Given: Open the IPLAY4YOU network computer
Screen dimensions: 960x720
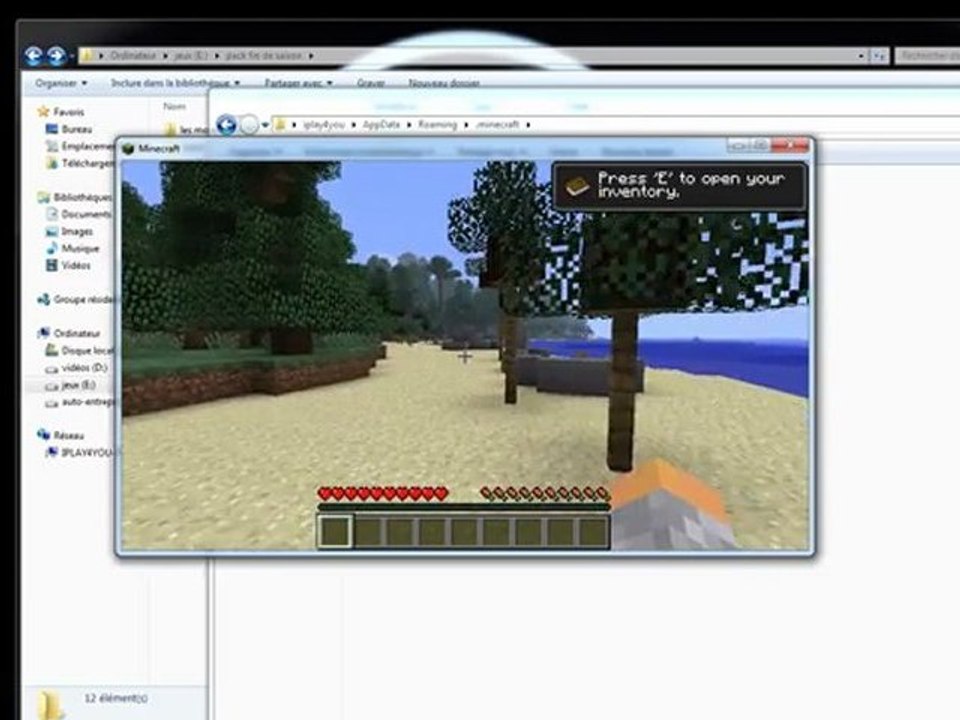Looking at the screenshot, I should pyautogui.click(x=88, y=452).
